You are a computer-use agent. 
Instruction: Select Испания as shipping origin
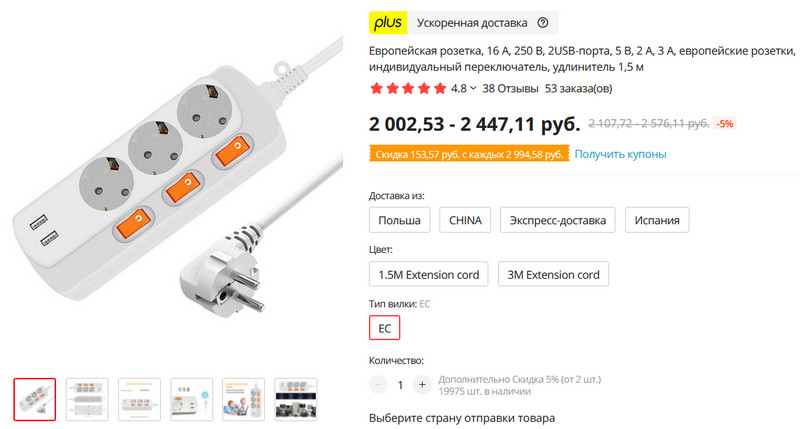click(x=657, y=220)
